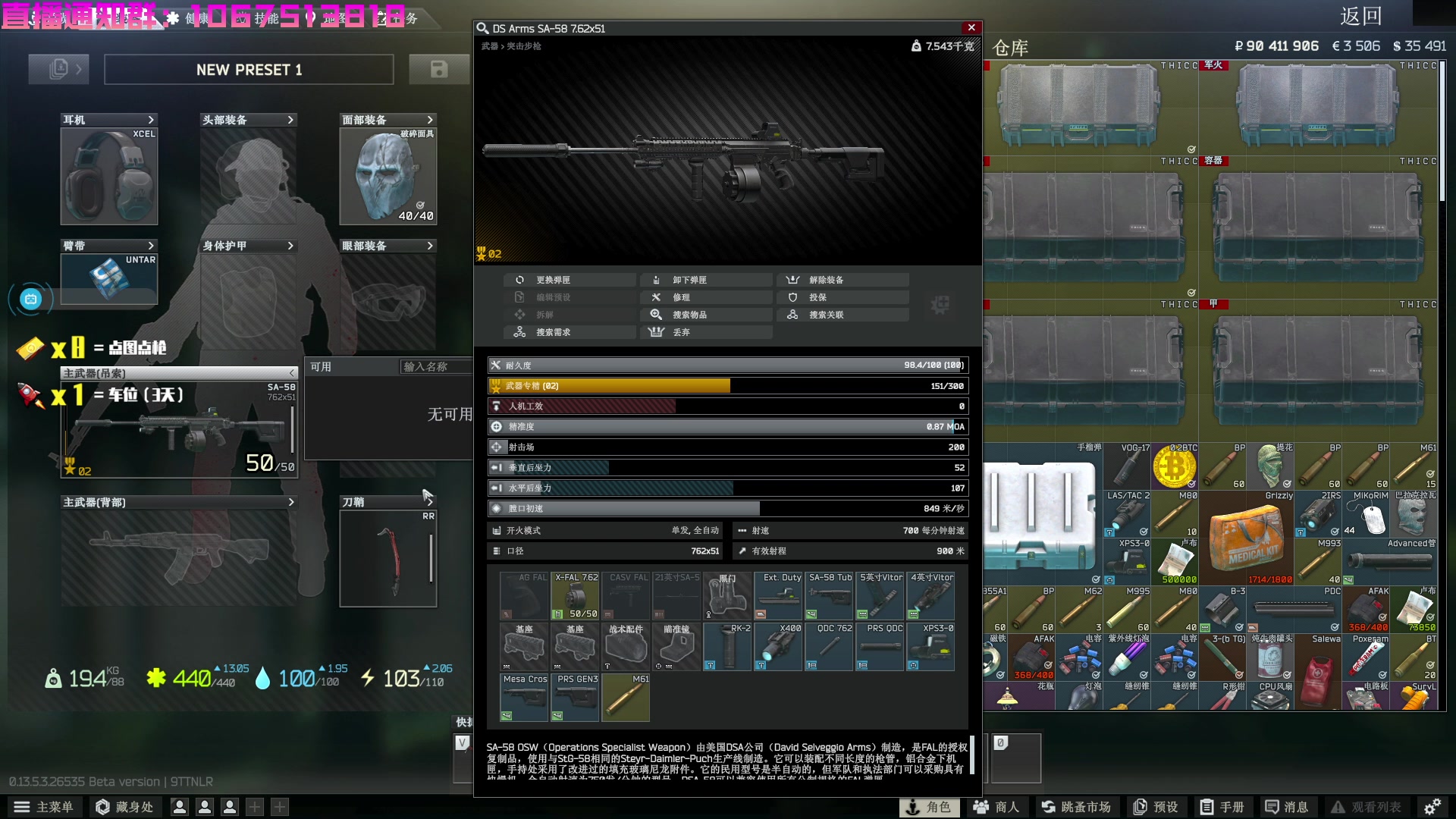Choose 搜索物品 from weapon actions
Viewport: 1456px width, 819px height.
tap(707, 315)
